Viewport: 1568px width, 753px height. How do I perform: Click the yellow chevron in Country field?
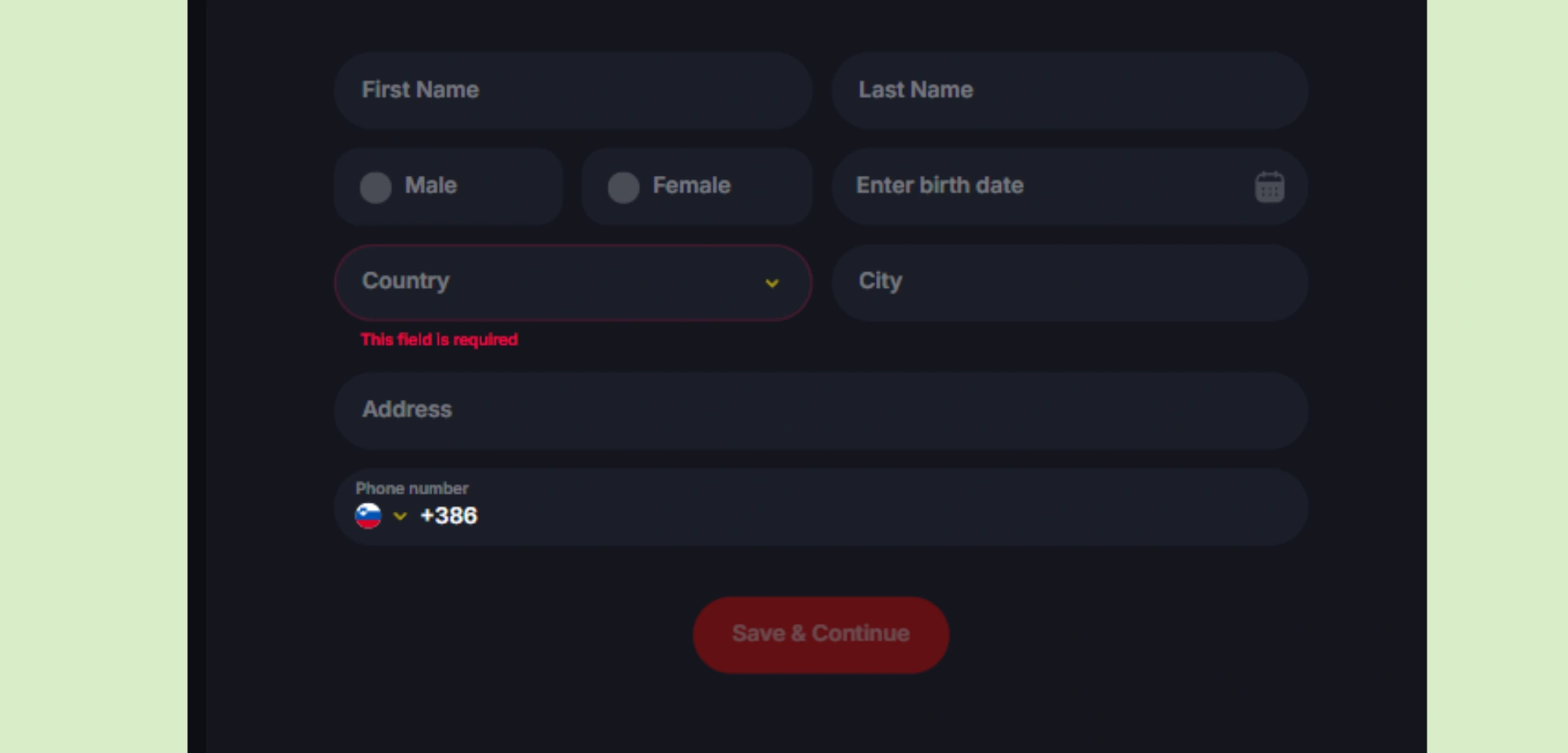click(772, 283)
